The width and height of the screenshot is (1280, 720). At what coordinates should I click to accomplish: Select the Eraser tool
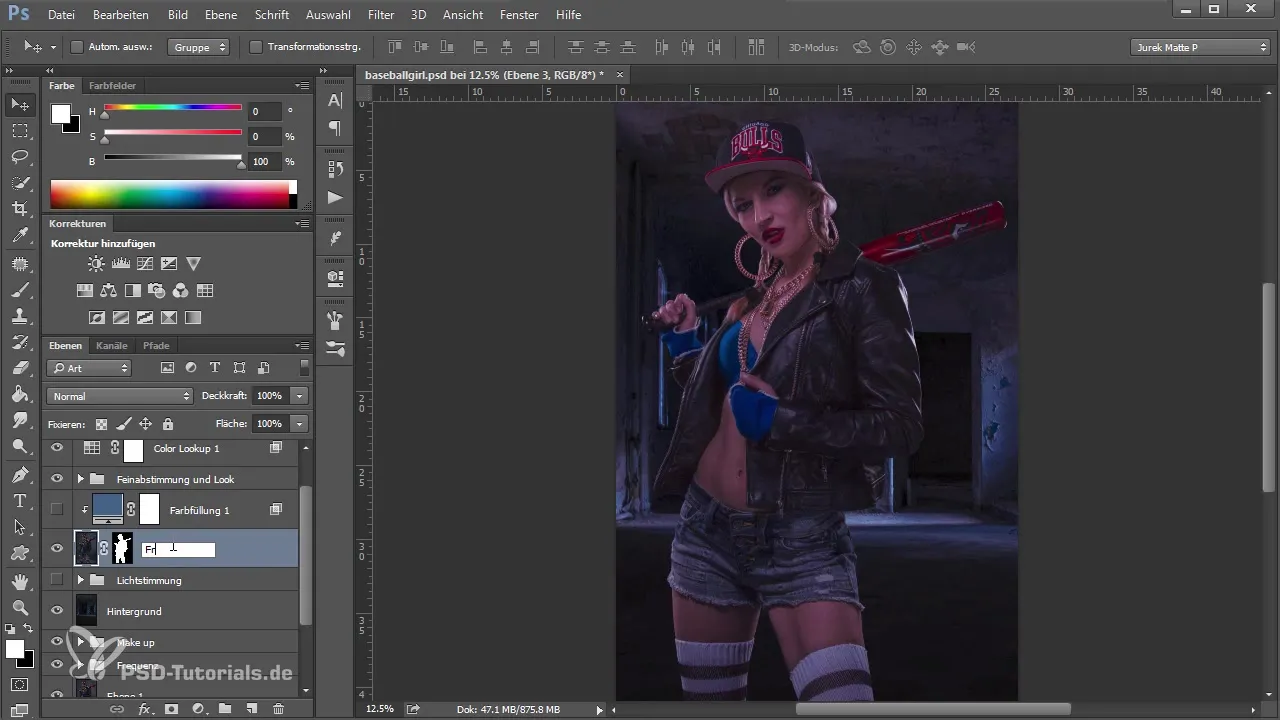point(19,368)
